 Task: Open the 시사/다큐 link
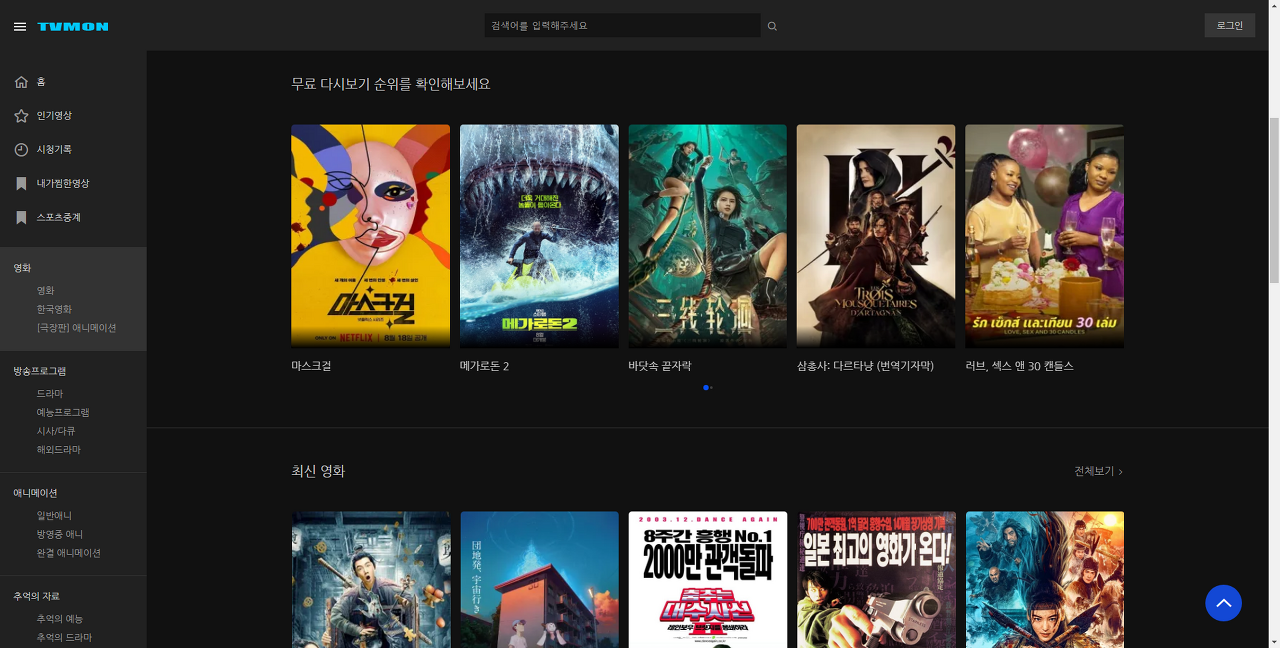point(56,431)
